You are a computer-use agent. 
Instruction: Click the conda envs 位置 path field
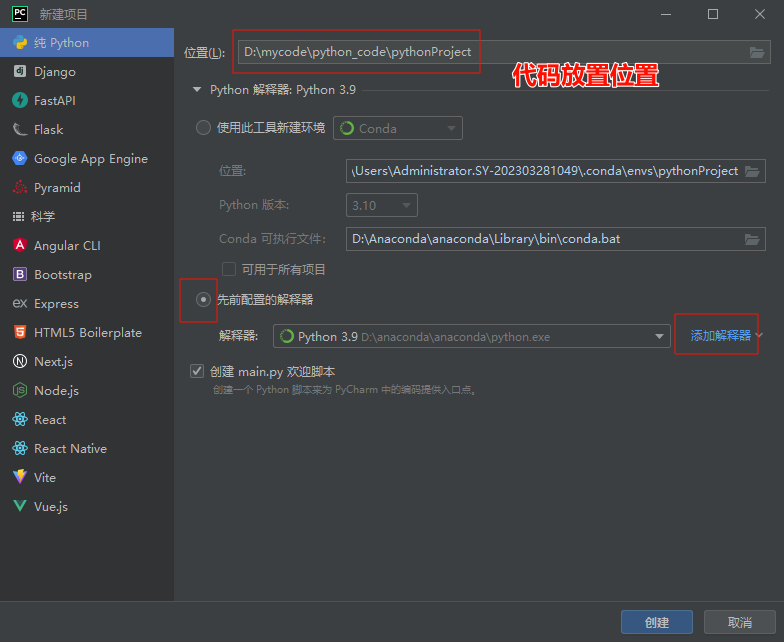click(x=556, y=171)
